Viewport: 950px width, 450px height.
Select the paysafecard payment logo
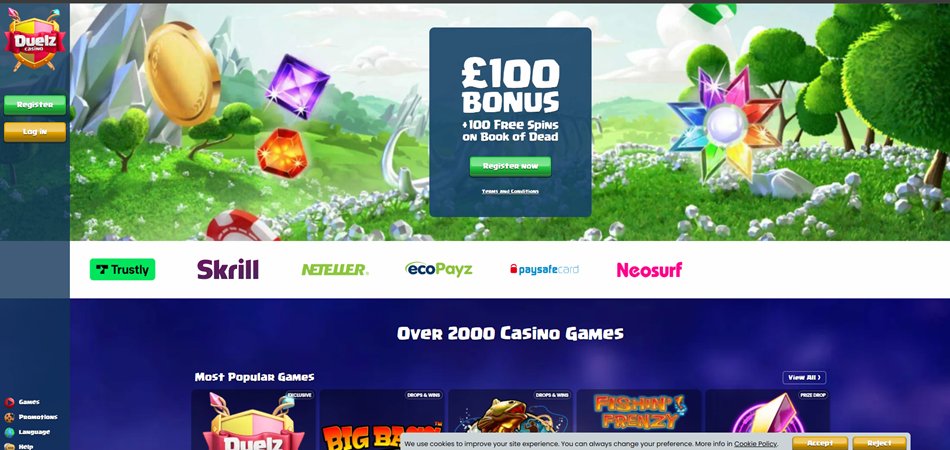[544, 270]
